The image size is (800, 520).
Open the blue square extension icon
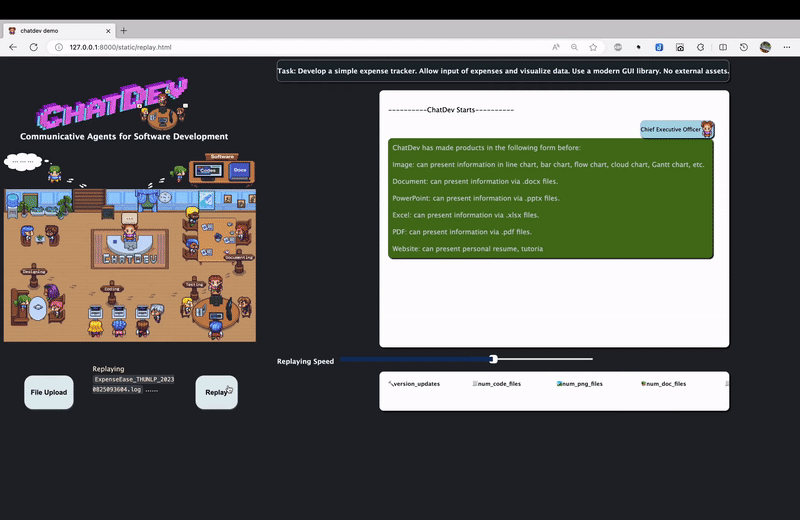tap(659, 47)
